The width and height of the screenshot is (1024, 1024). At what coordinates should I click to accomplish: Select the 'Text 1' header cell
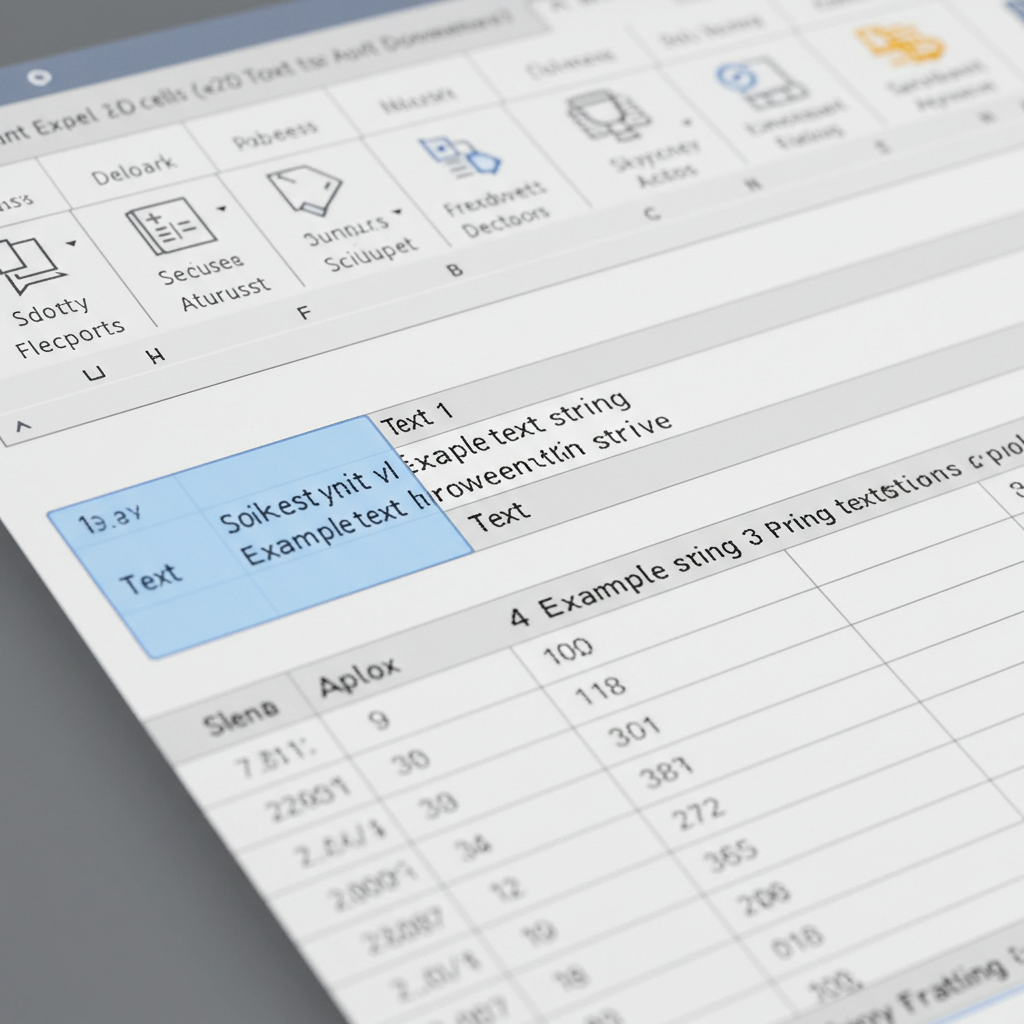click(417, 418)
